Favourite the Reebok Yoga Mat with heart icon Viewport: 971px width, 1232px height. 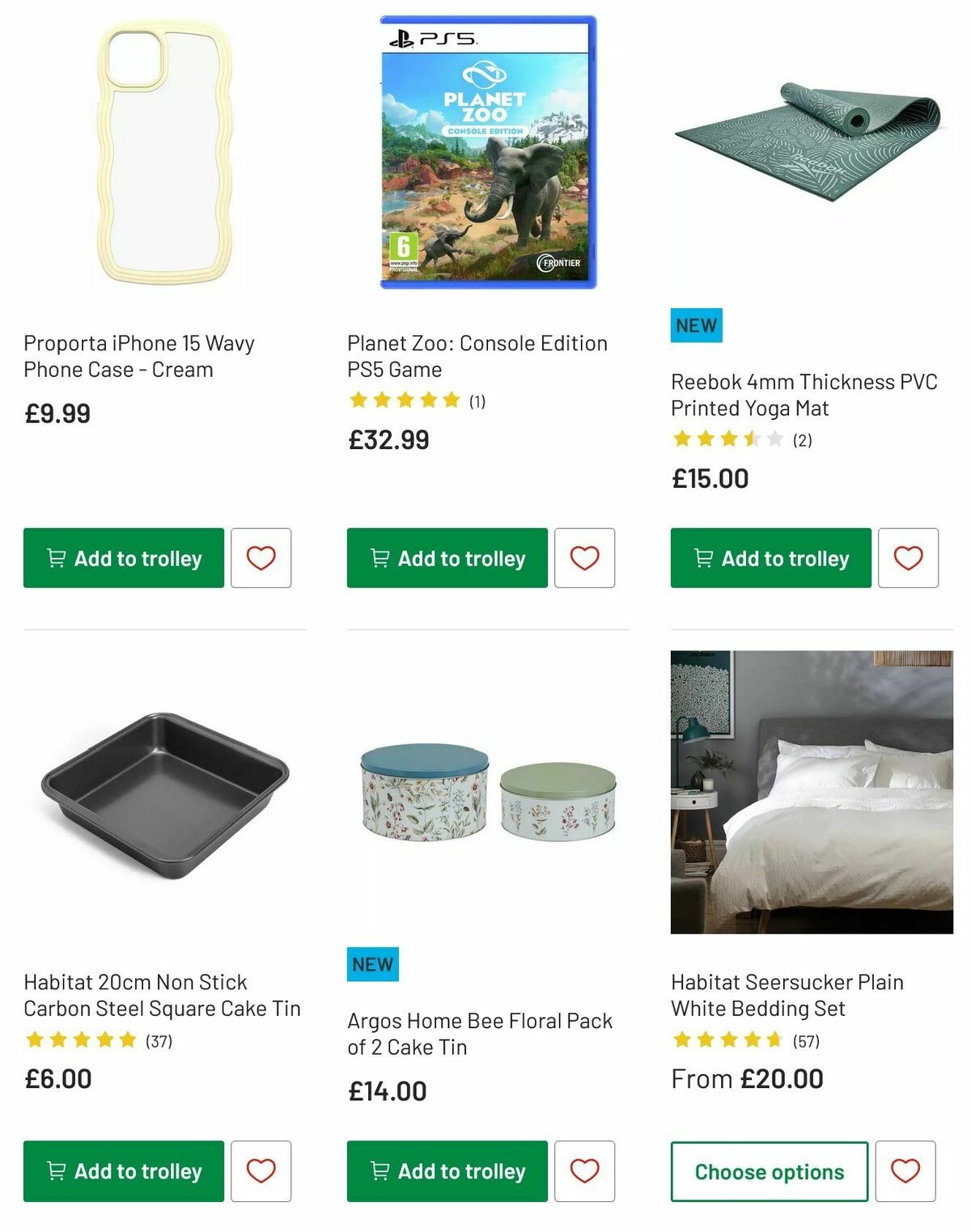(x=908, y=557)
